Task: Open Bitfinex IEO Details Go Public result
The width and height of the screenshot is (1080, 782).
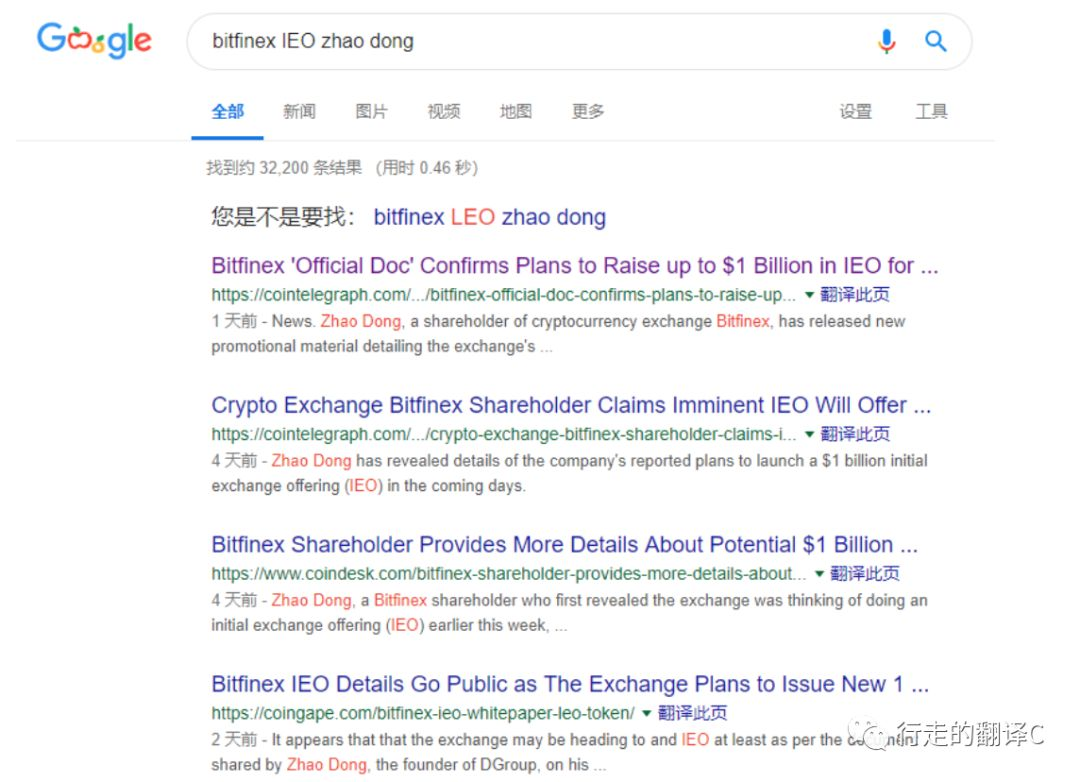Action: pos(570,684)
